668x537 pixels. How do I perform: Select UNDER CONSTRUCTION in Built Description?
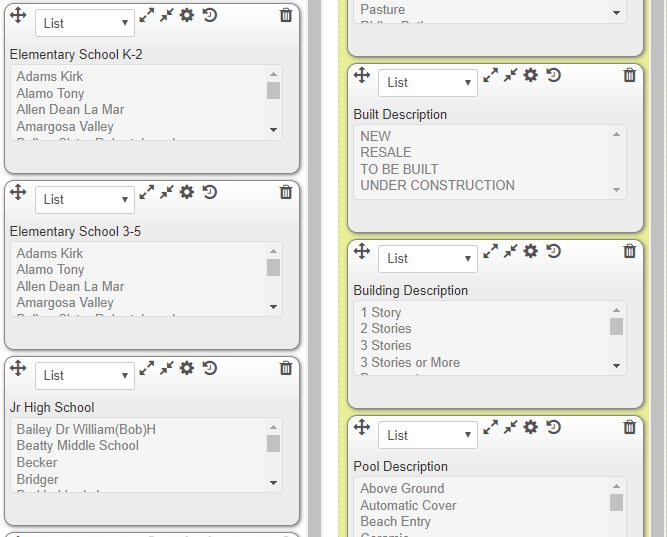click(437, 186)
